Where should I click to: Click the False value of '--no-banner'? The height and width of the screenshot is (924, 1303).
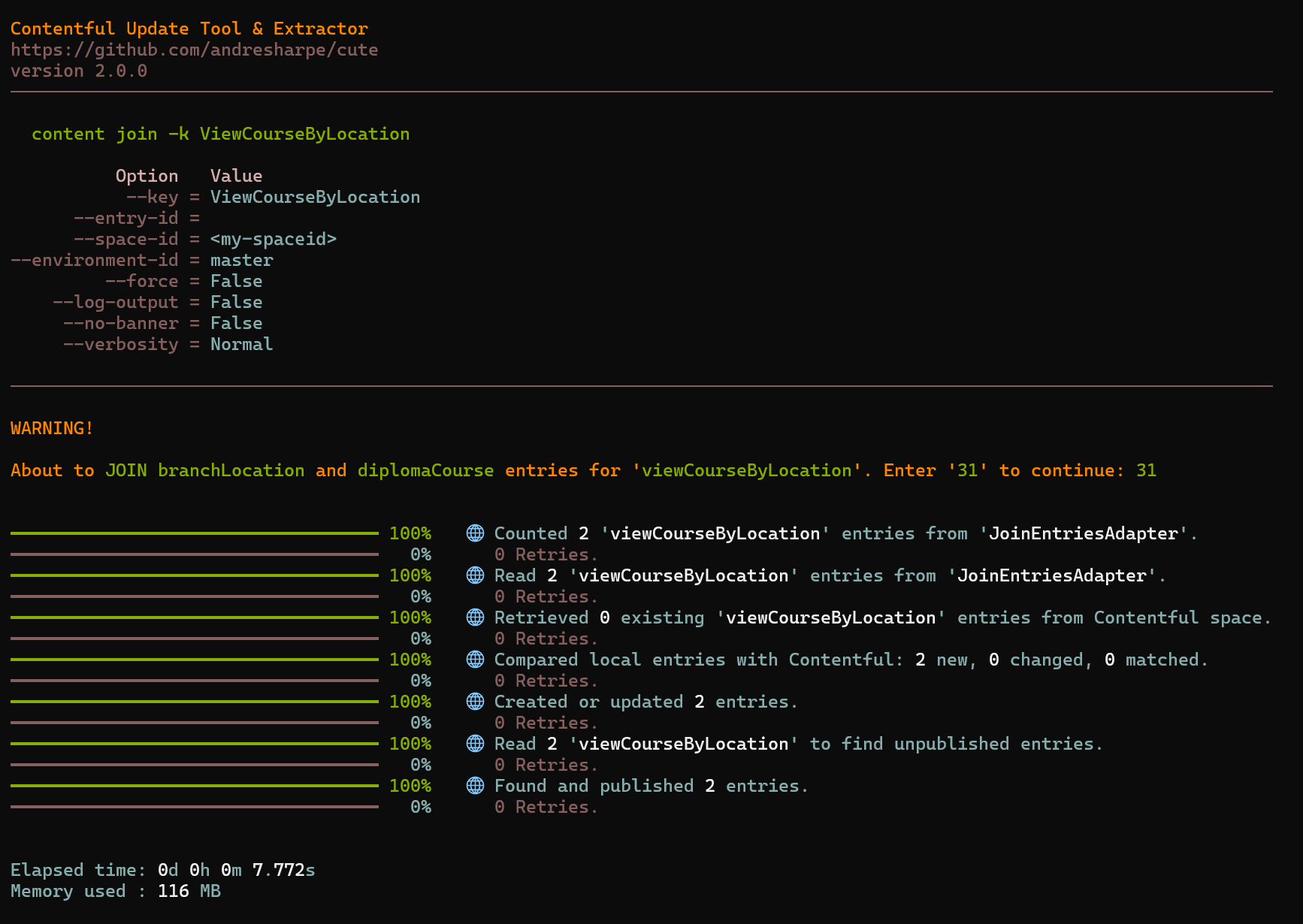237,323
